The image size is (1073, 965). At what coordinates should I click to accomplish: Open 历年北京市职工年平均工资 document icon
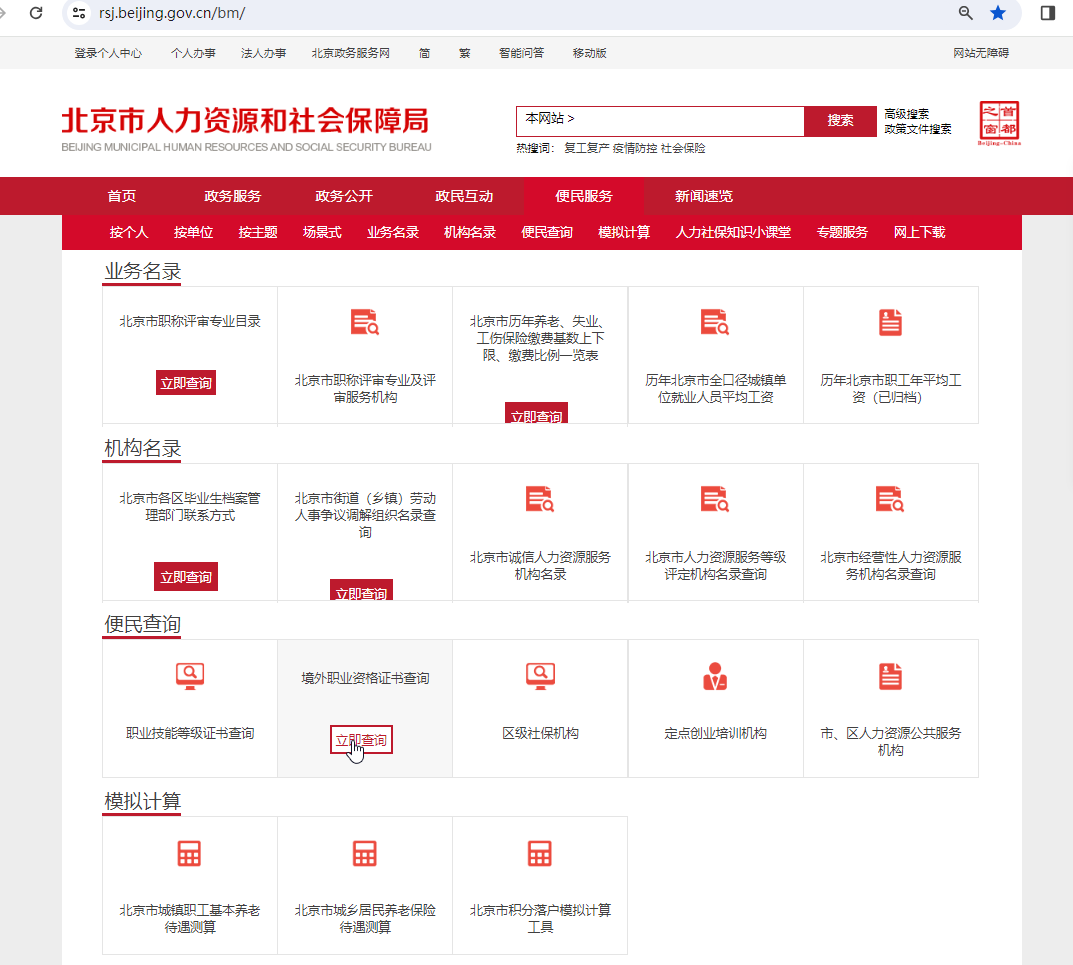click(890, 322)
